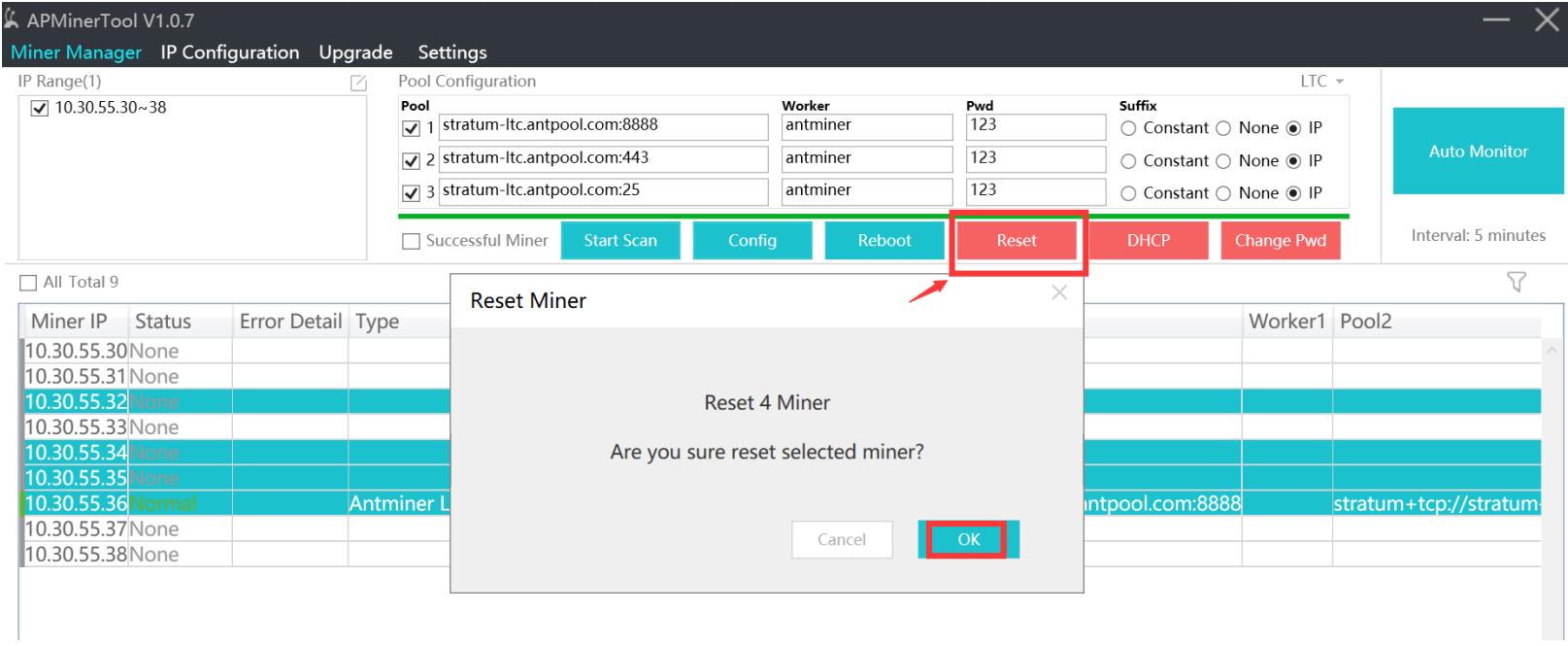Click the edit IP Range icon

coord(358,83)
